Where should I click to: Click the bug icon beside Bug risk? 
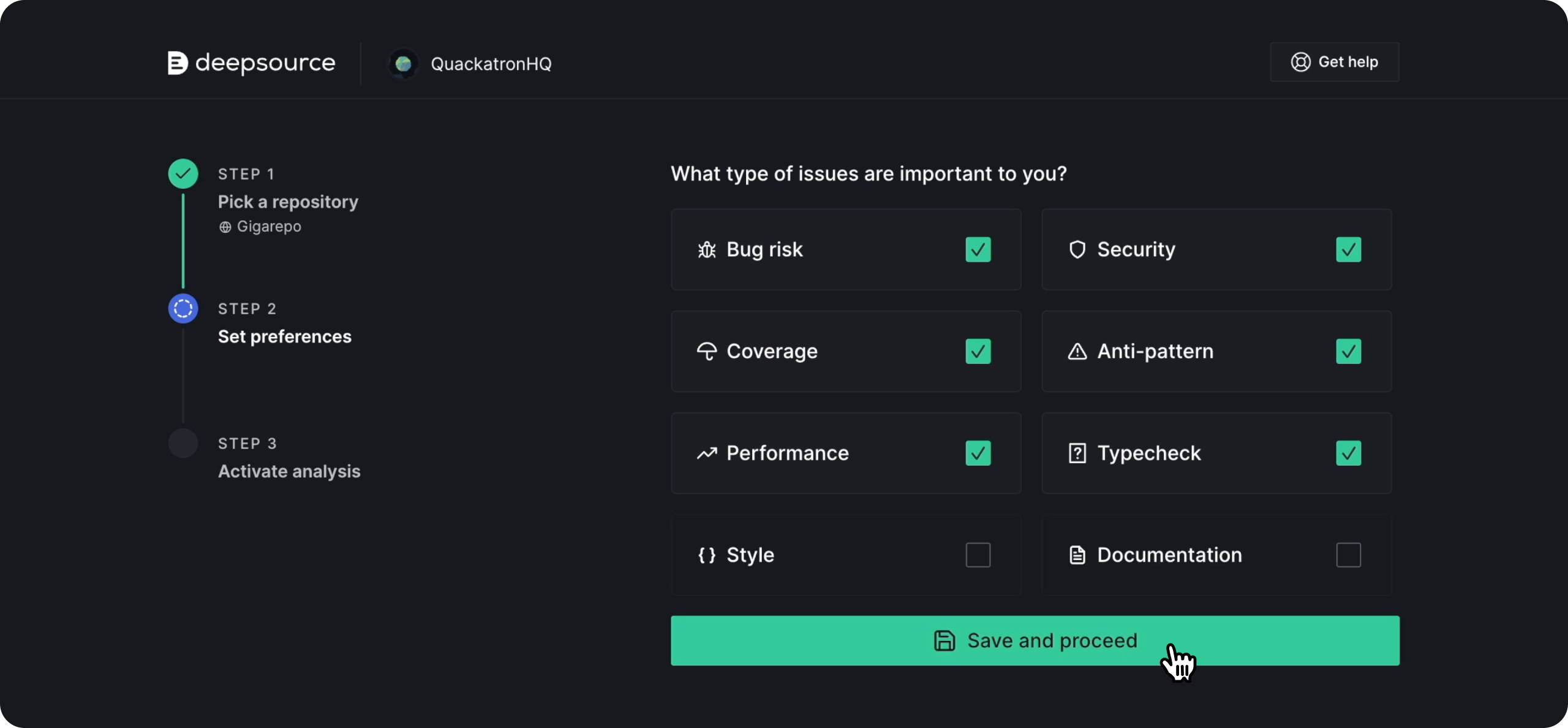tap(707, 249)
